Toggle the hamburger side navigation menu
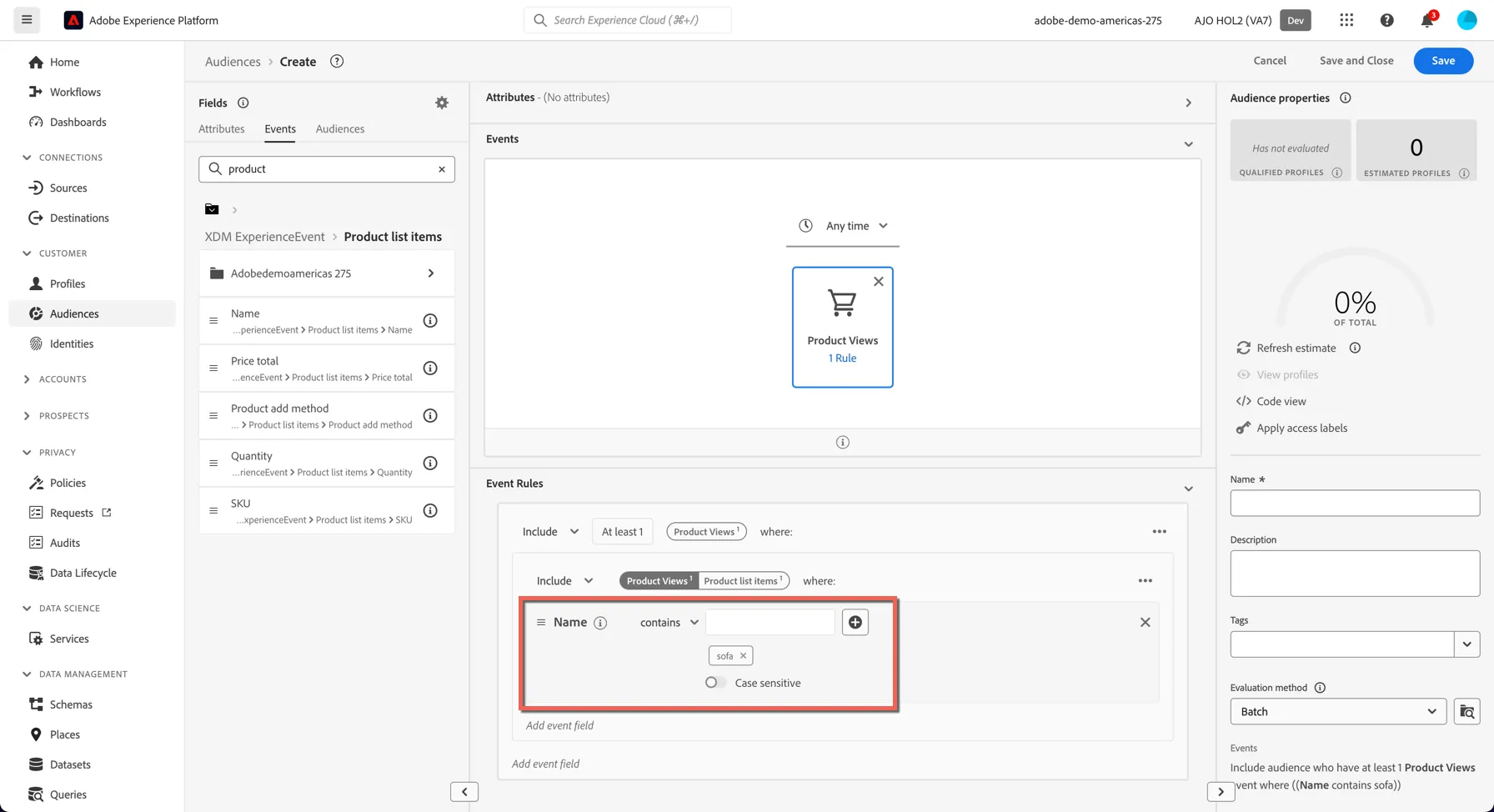The image size is (1494, 812). (27, 20)
